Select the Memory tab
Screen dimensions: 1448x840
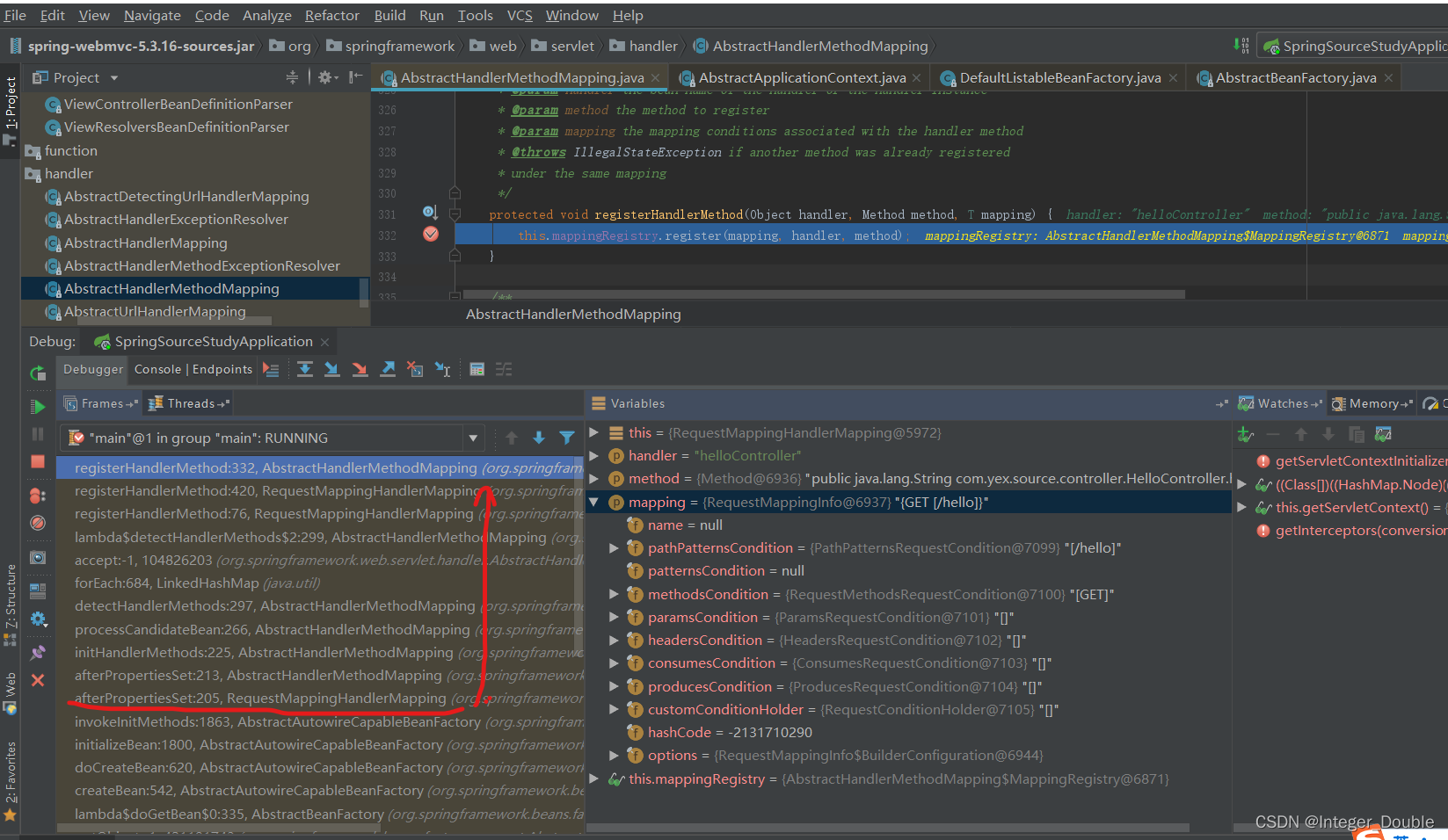tap(1373, 403)
